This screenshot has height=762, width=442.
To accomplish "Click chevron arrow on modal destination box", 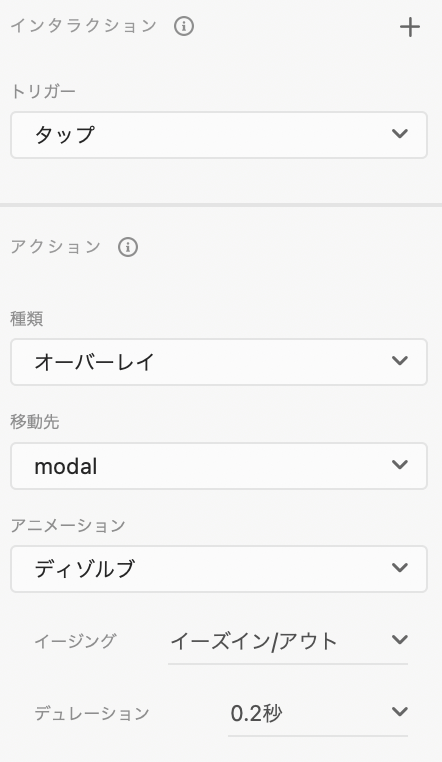I will pyautogui.click(x=399, y=465).
